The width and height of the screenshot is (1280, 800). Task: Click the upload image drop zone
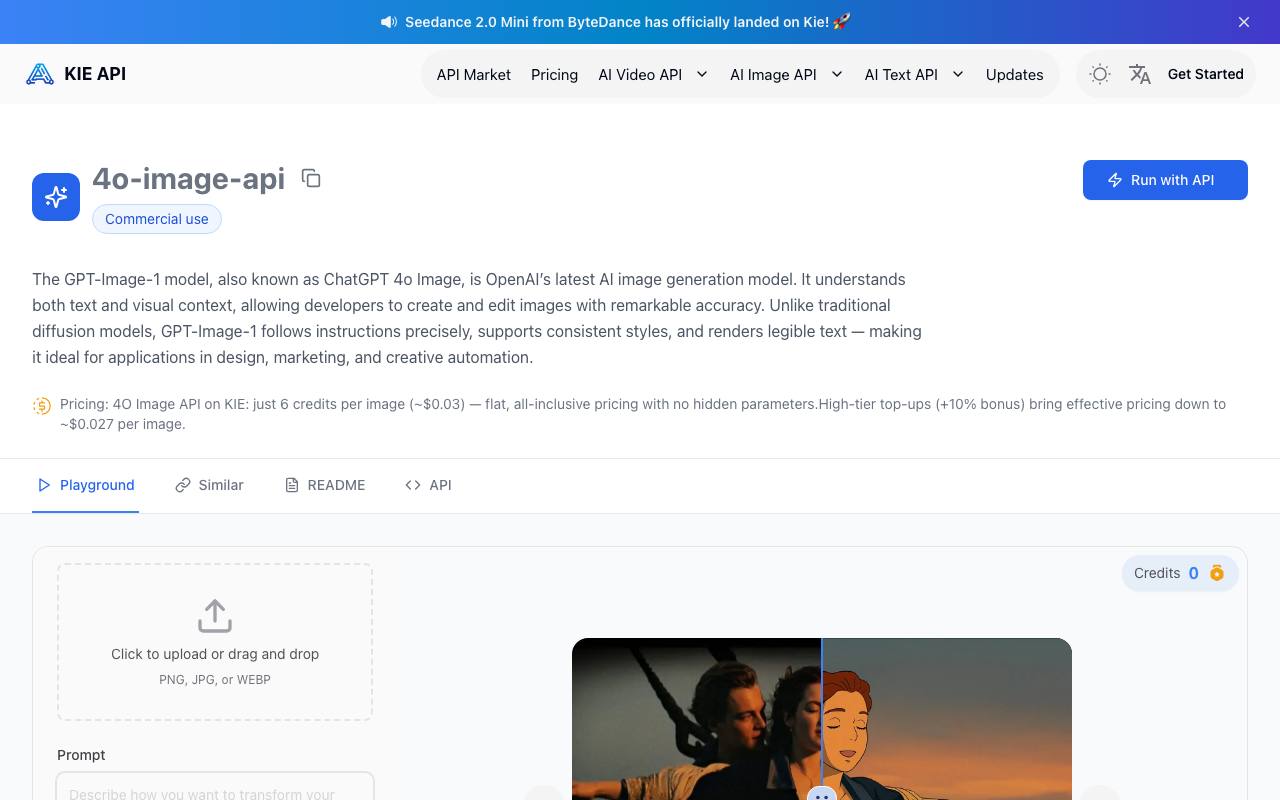tap(215, 642)
